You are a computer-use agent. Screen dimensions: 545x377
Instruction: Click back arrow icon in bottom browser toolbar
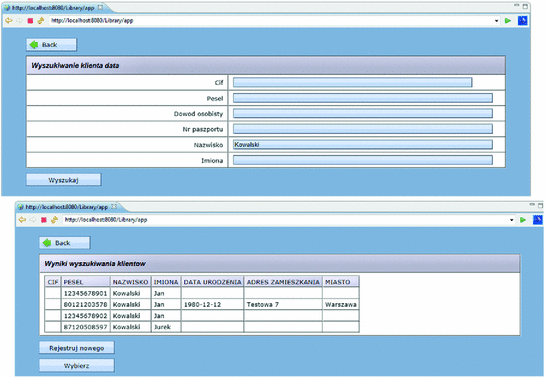22,220
